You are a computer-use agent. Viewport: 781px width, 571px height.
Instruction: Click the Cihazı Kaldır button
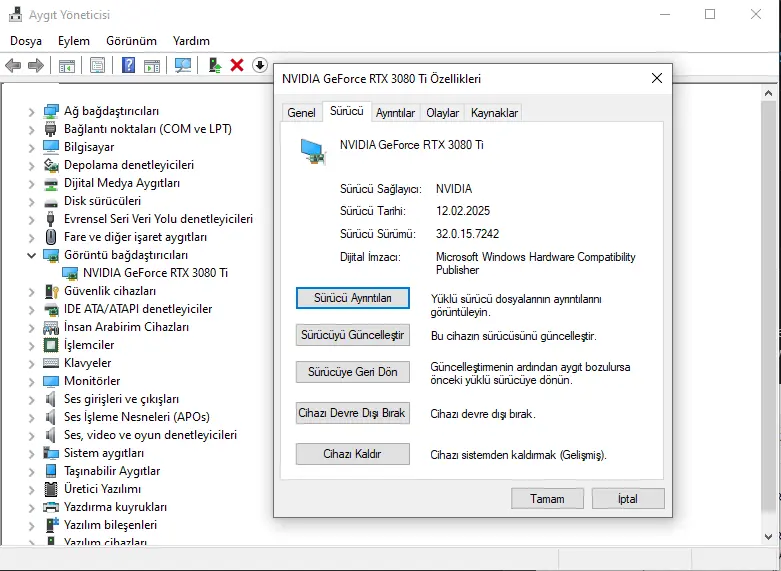click(x=353, y=454)
